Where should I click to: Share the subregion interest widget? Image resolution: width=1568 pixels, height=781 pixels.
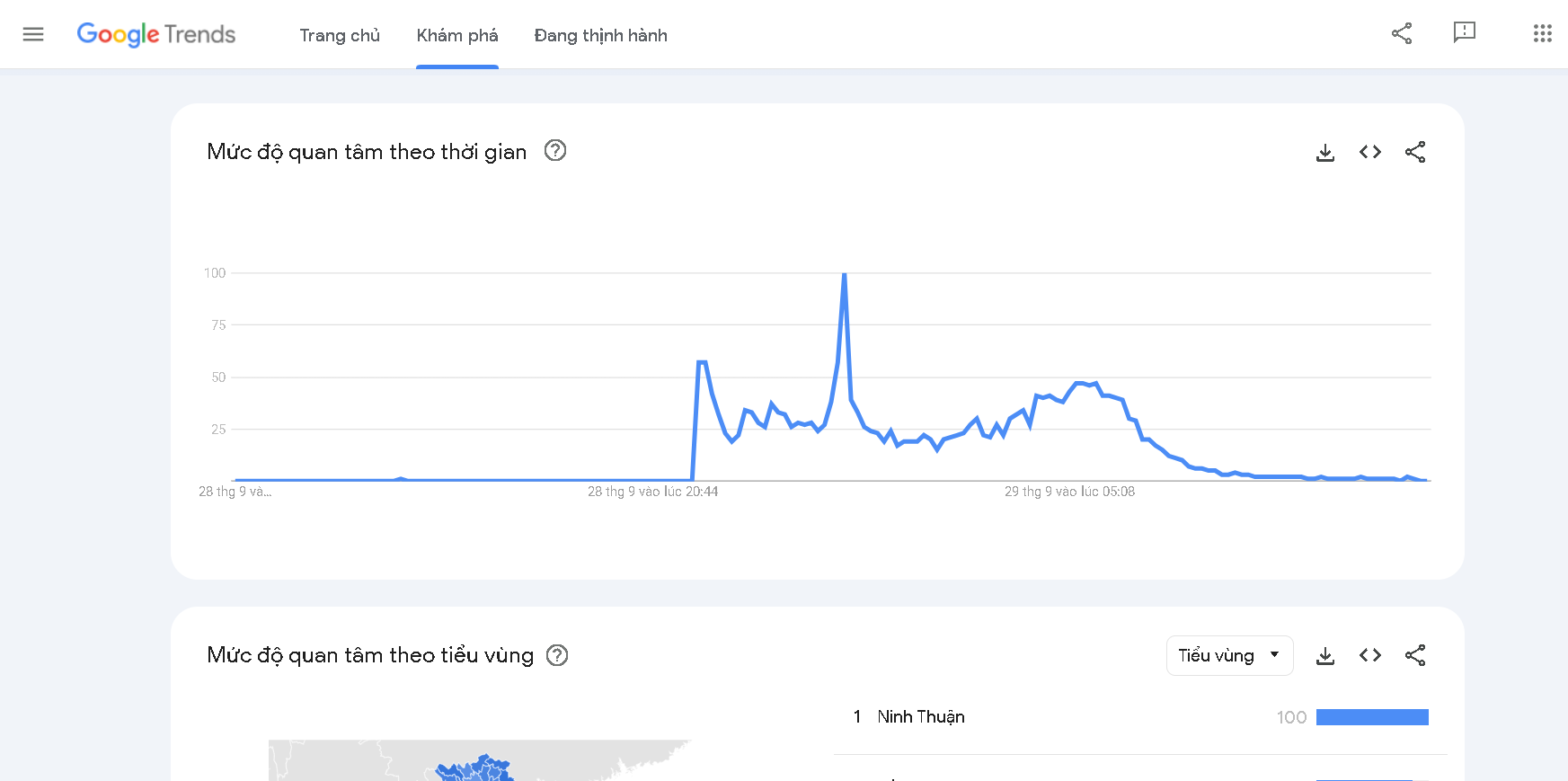pos(1415,655)
